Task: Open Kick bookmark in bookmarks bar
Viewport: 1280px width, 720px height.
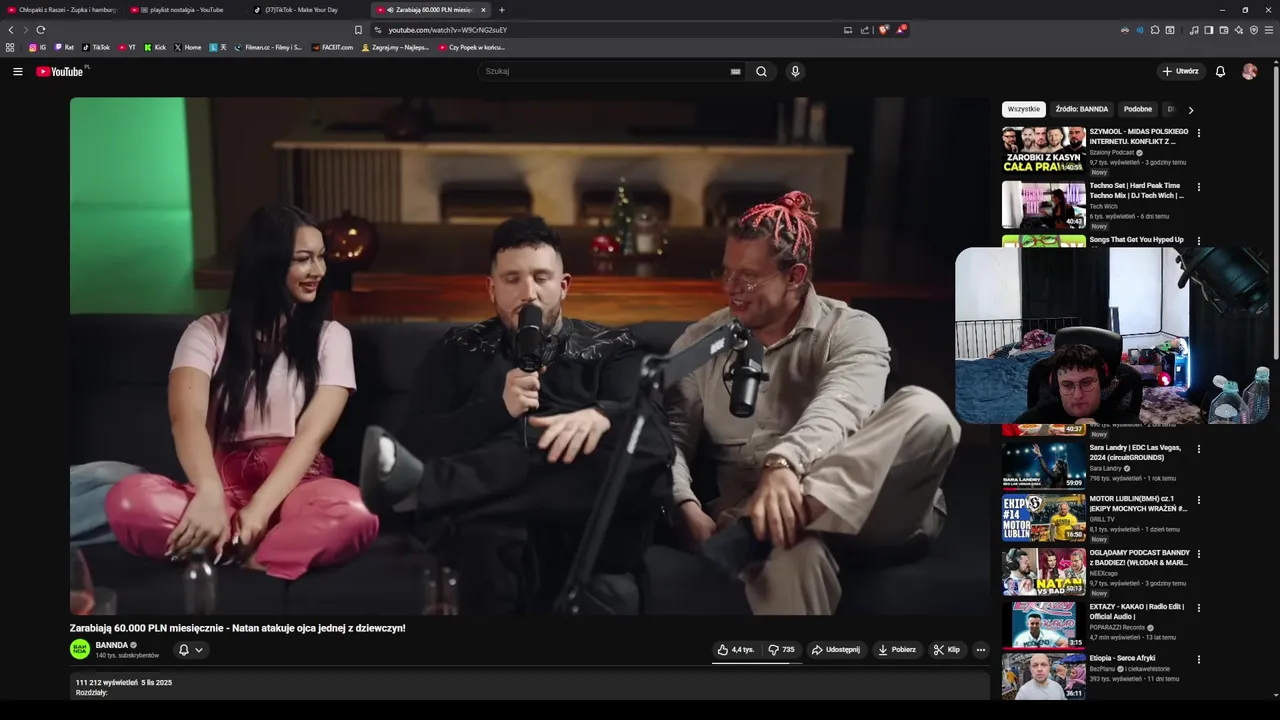Action: click(x=155, y=47)
